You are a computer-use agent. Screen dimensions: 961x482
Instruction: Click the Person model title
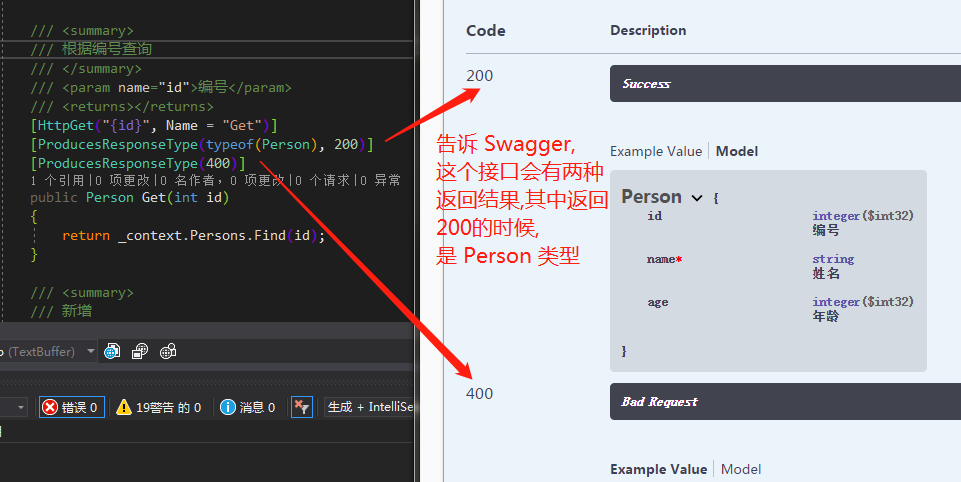651,197
